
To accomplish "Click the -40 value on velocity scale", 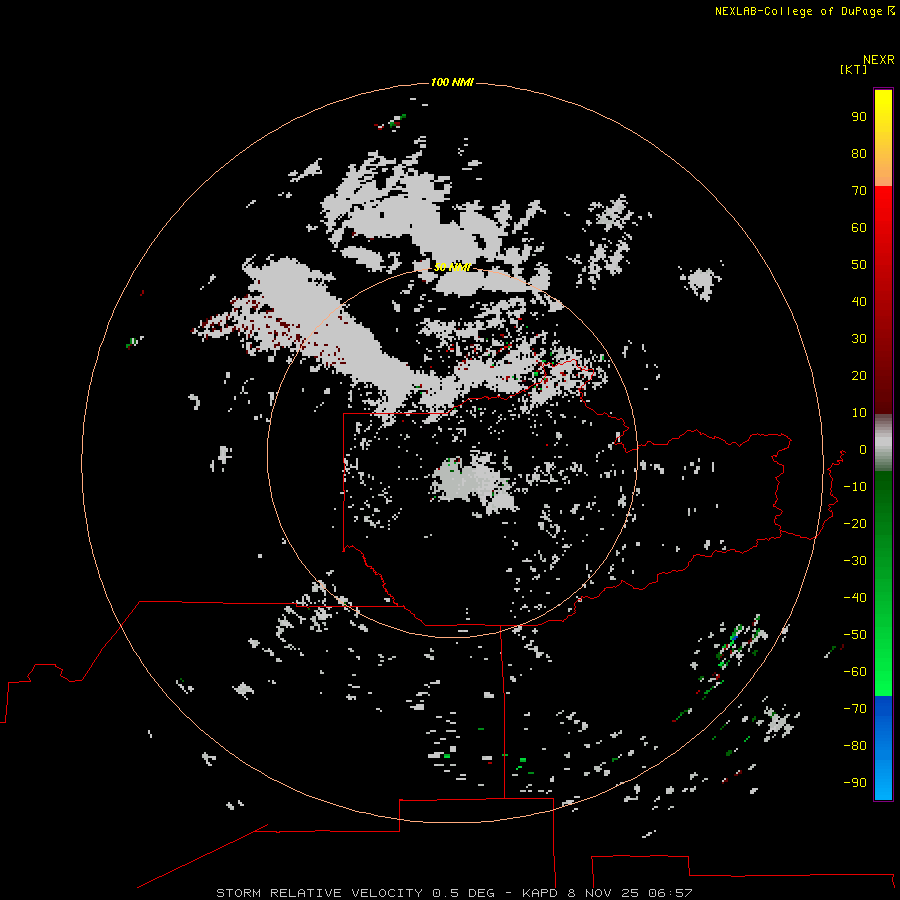I will click(855, 598).
